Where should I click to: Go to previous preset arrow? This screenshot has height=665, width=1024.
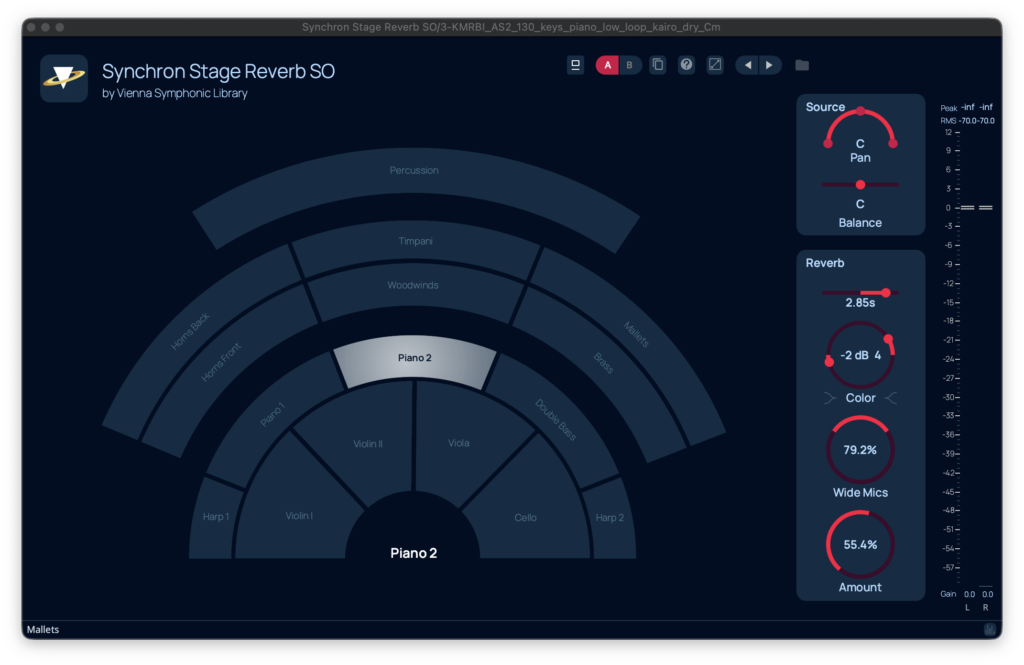pyautogui.click(x=748, y=65)
